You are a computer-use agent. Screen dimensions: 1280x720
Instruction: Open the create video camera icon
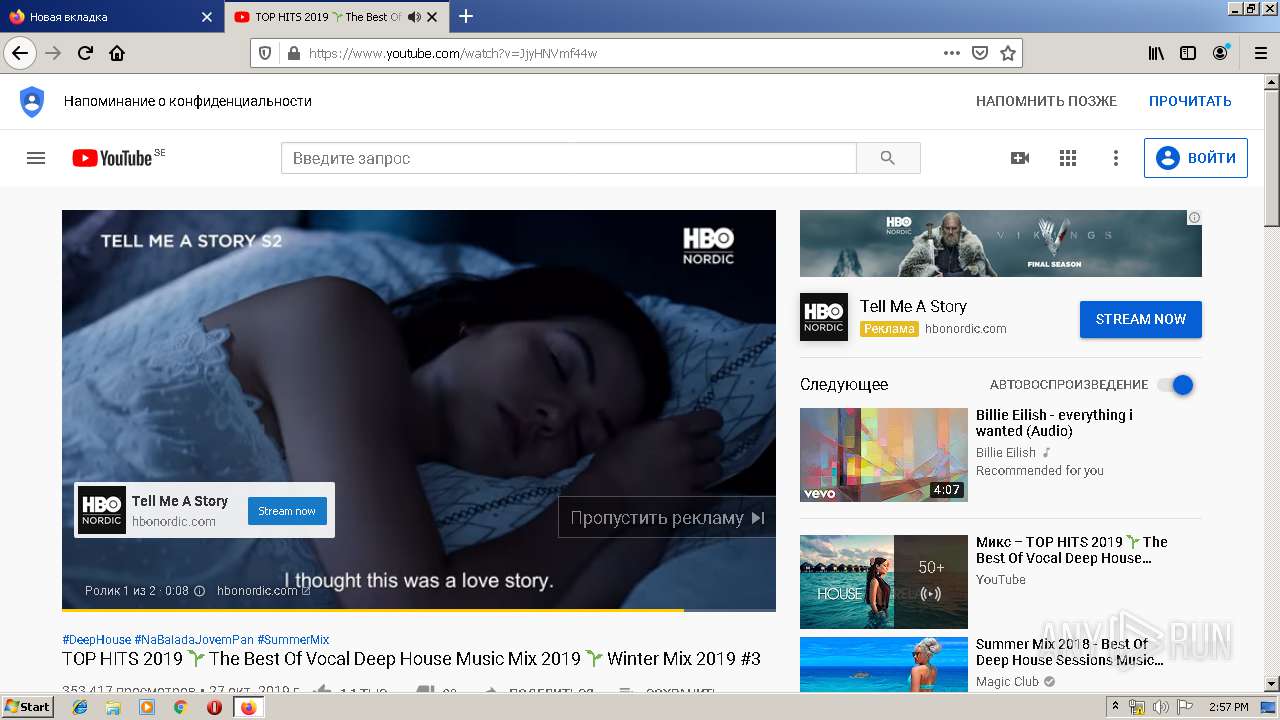coord(1020,158)
